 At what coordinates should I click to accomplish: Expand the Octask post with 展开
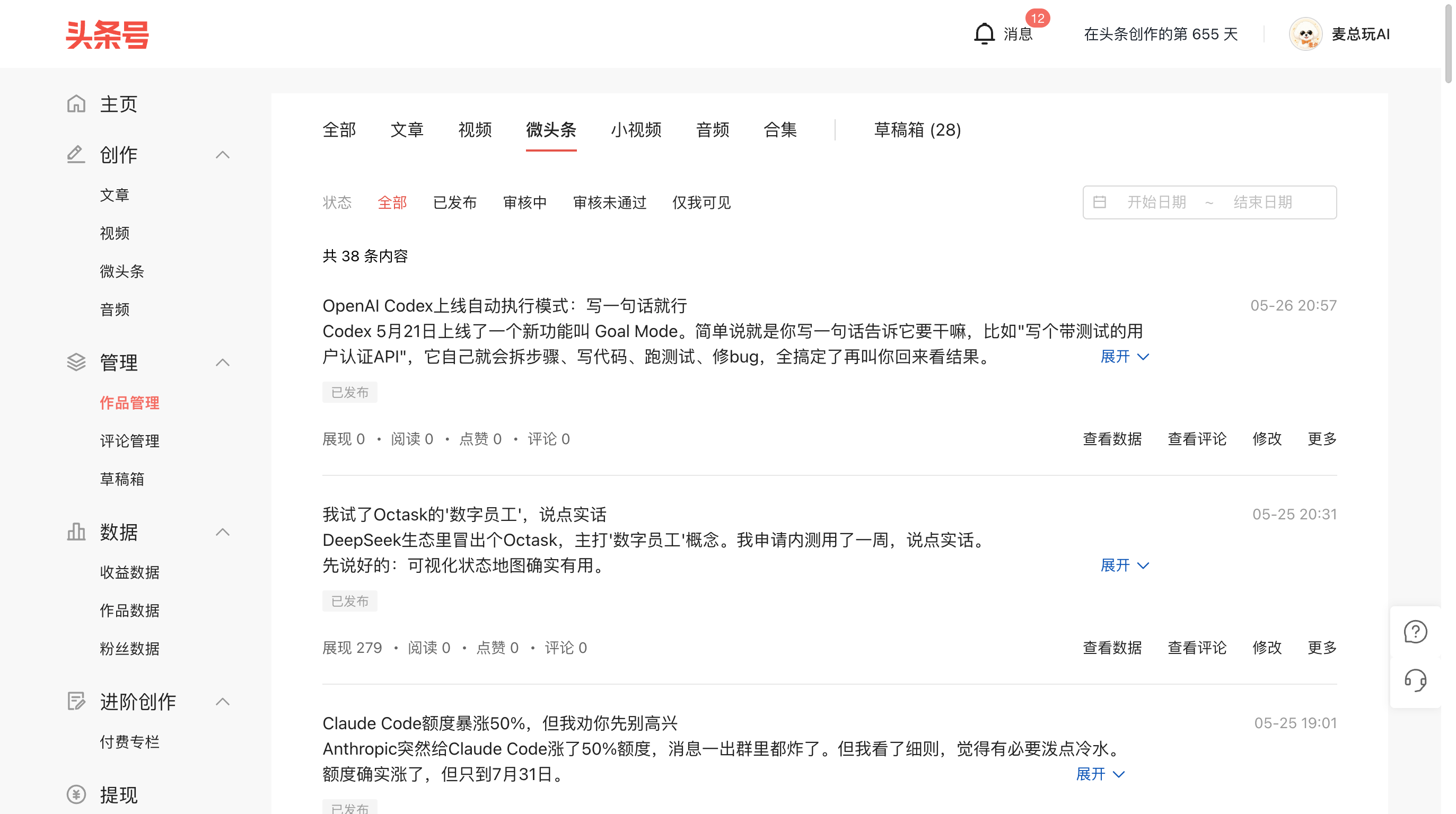pos(1125,565)
